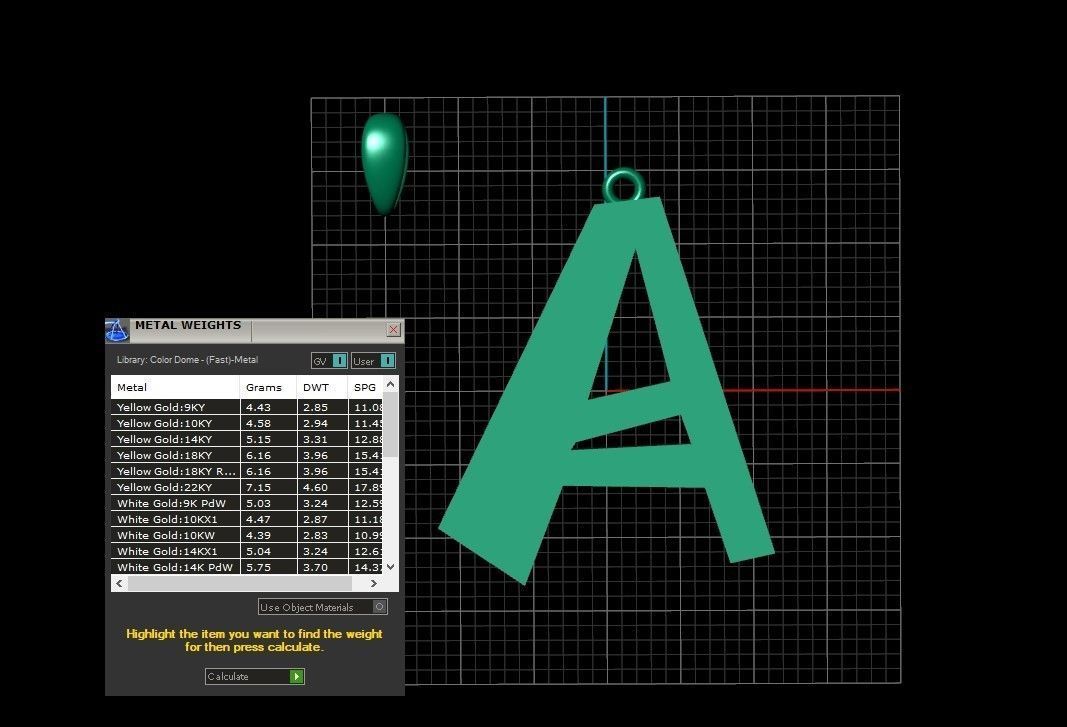Click the Metal Weights panel logo icon
The height and width of the screenshot is (727, 1067).
117,331
